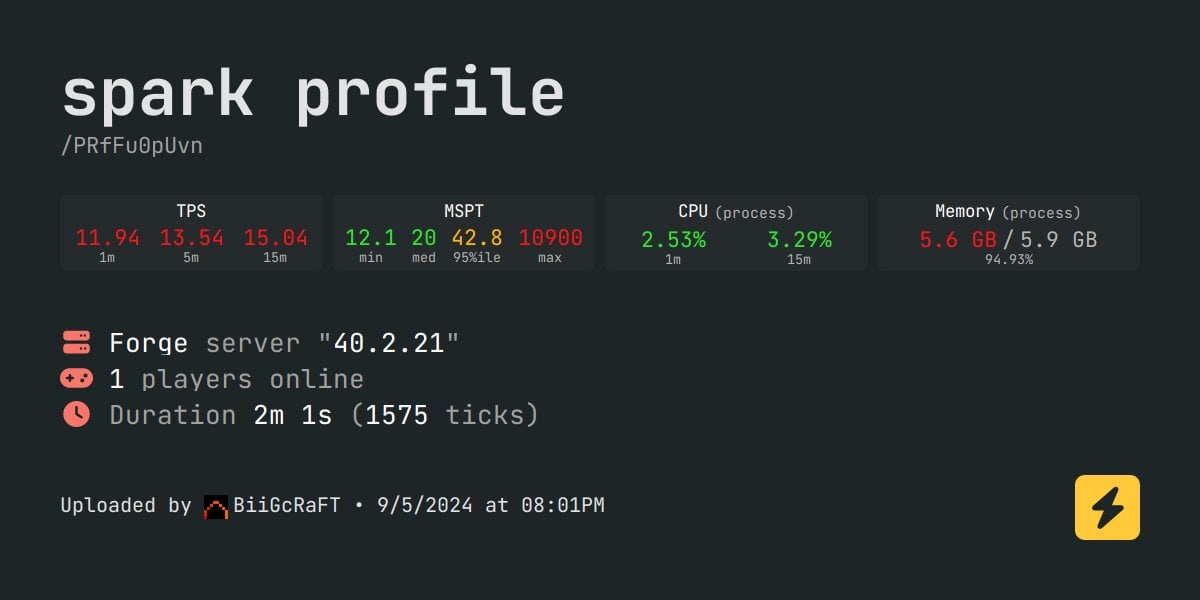1200x600 pixels.
Task: Click the MSPT min value 12.1
Action: point(371,238)
